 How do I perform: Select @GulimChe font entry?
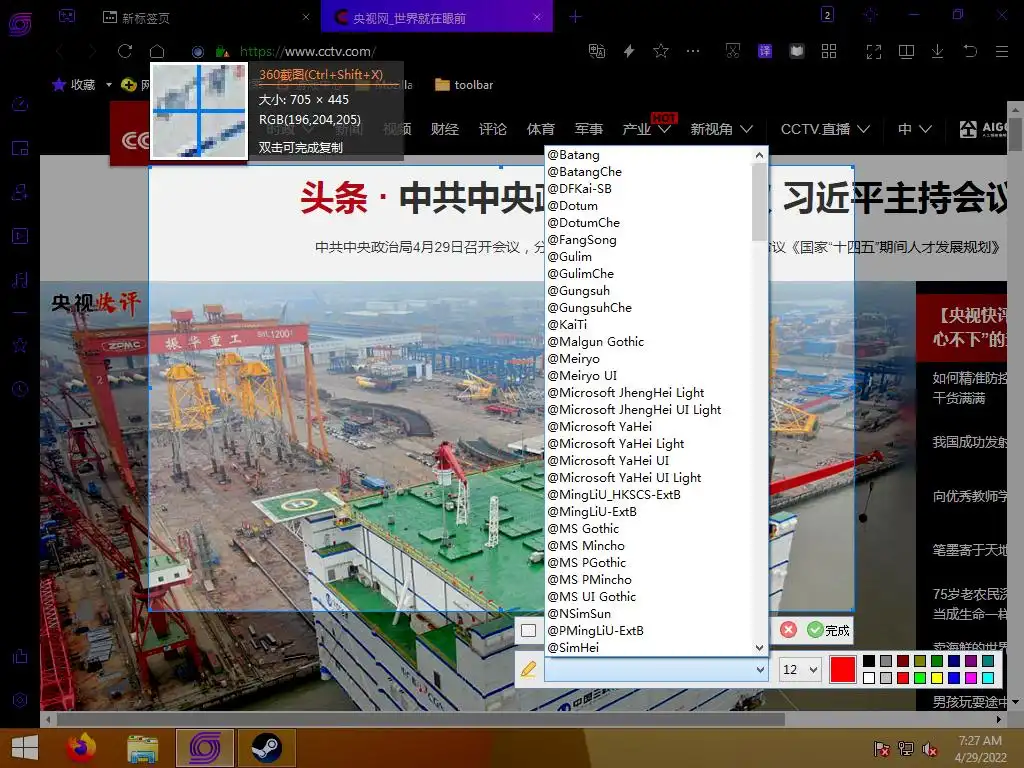click(648, 274)
